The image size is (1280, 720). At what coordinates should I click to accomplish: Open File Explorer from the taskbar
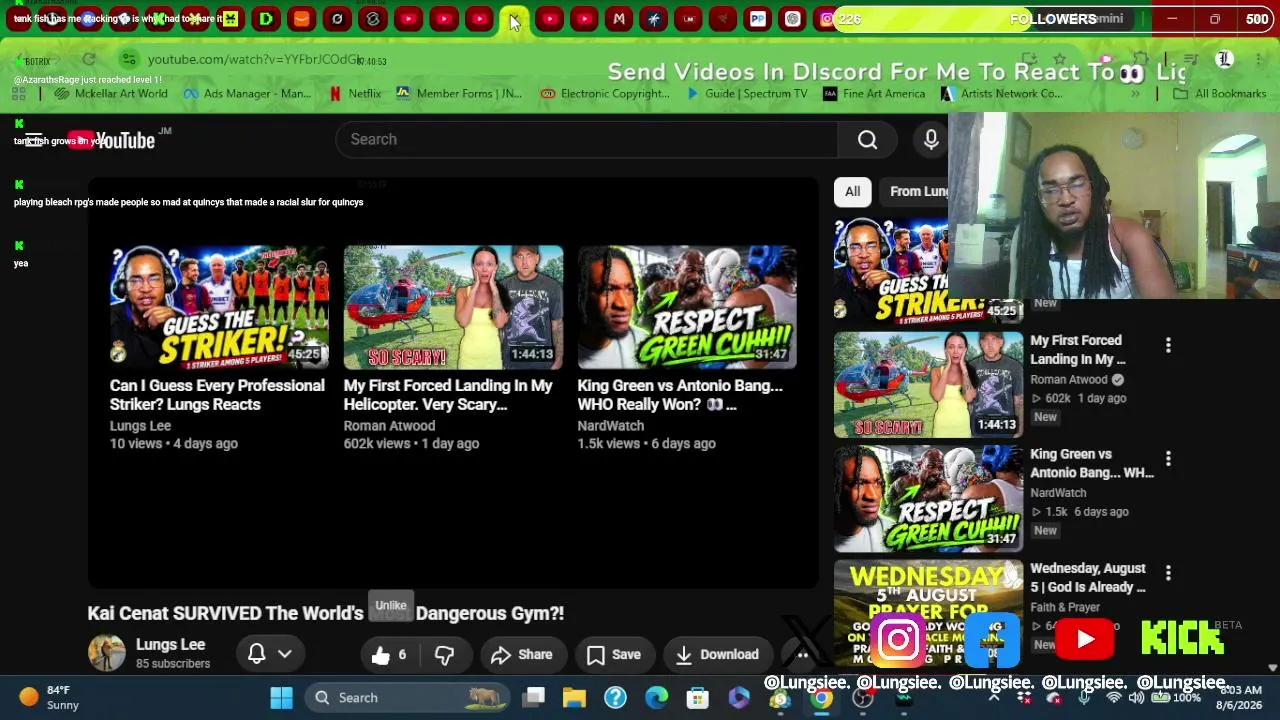tap(574, 697)
